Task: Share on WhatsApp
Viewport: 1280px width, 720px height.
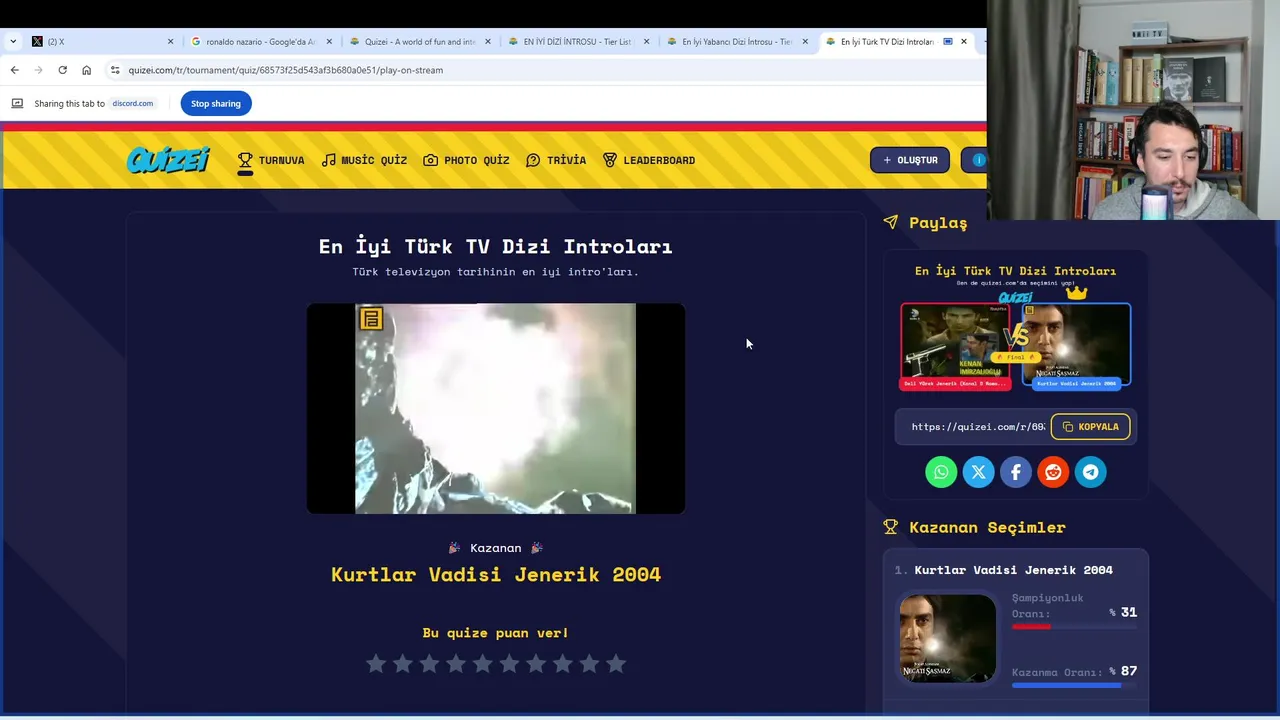Action: [x=941, y=472]
